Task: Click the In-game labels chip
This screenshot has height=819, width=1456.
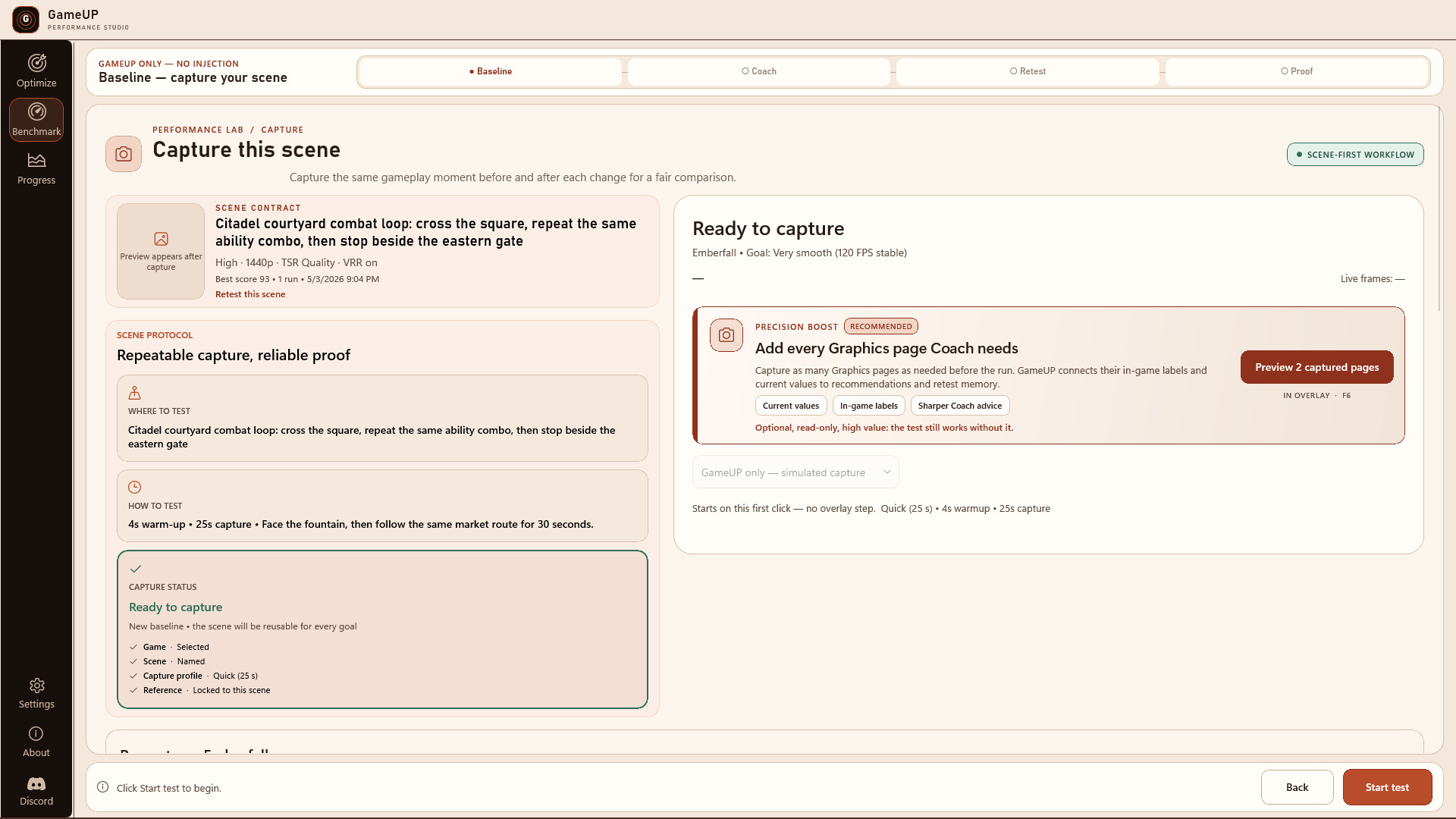Action: [869, 406]
